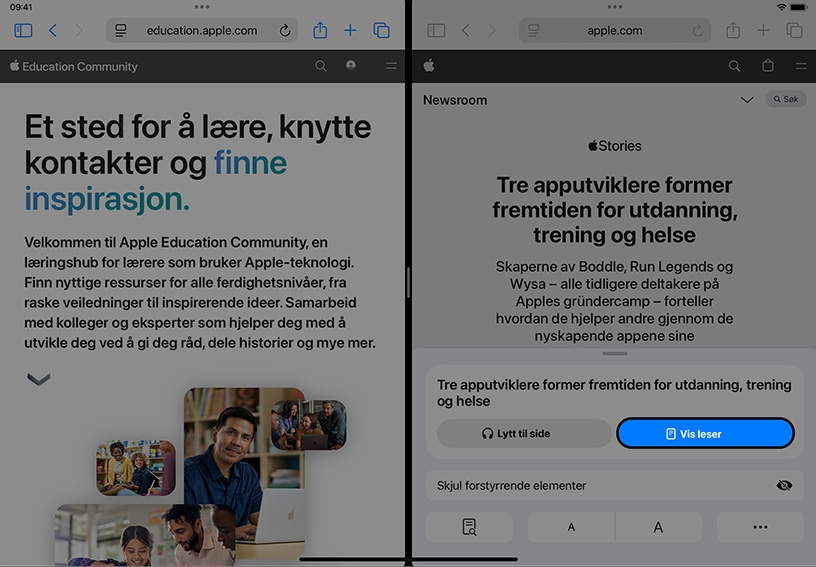
Task: Click the Søk search pill
Action: [786, 99]
